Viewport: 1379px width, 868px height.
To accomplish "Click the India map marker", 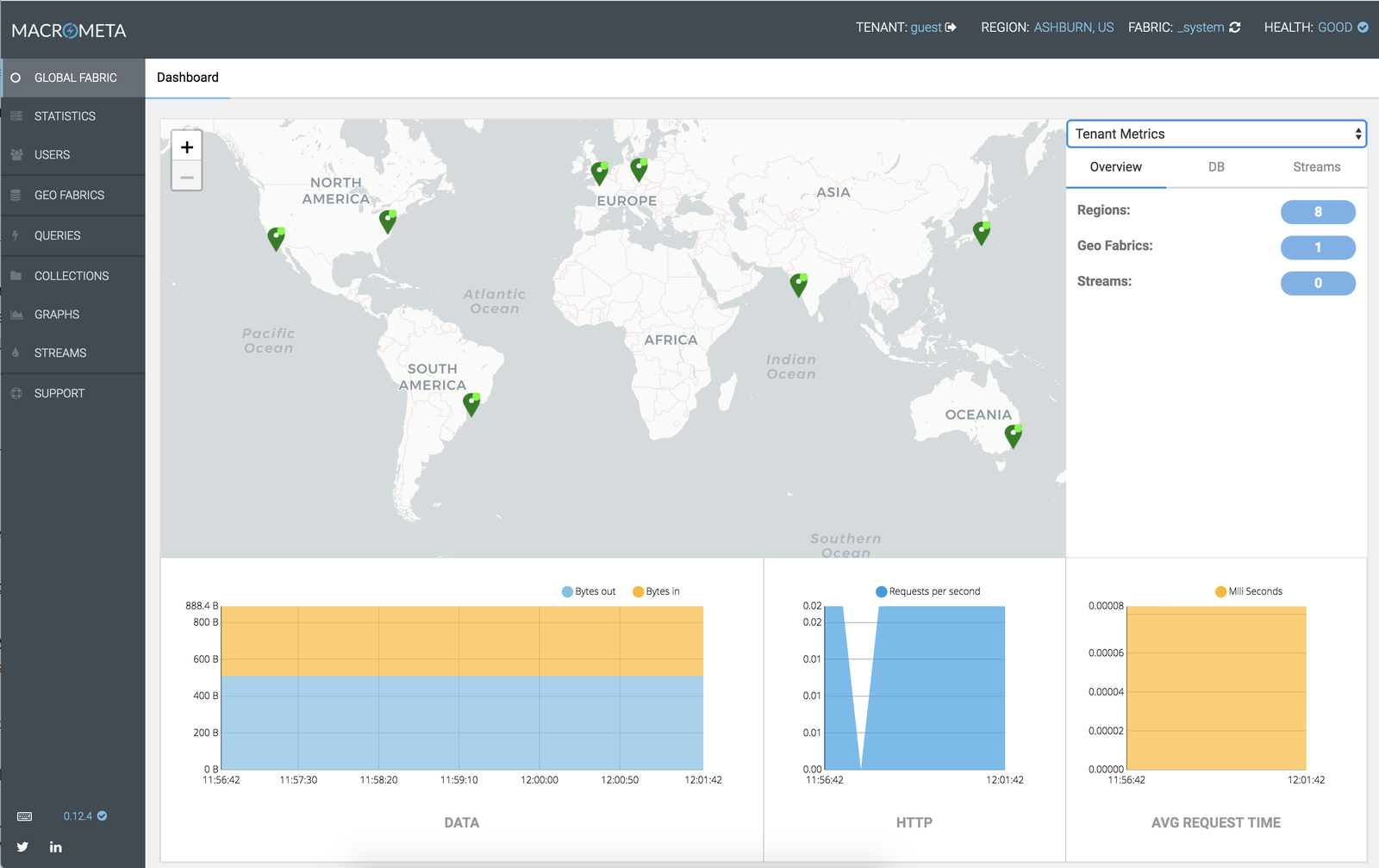I will tap(799, 285).
